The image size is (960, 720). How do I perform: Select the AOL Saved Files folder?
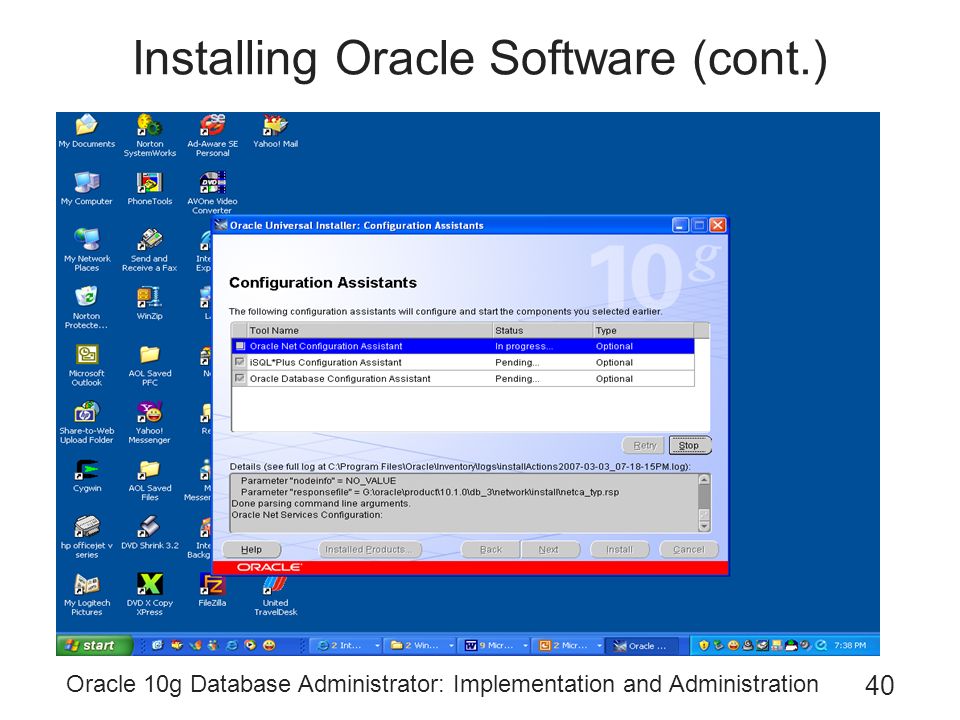149,480
